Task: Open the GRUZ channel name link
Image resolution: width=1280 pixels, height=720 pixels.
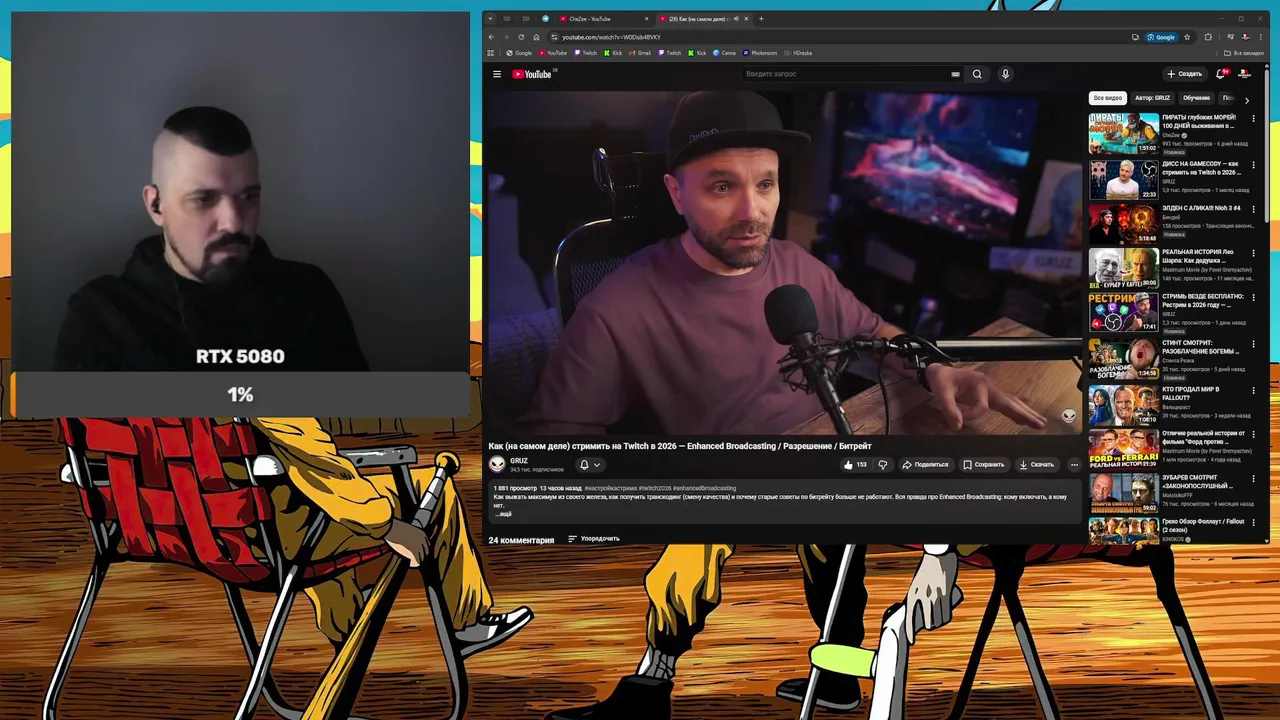Action: coord(519,461)
